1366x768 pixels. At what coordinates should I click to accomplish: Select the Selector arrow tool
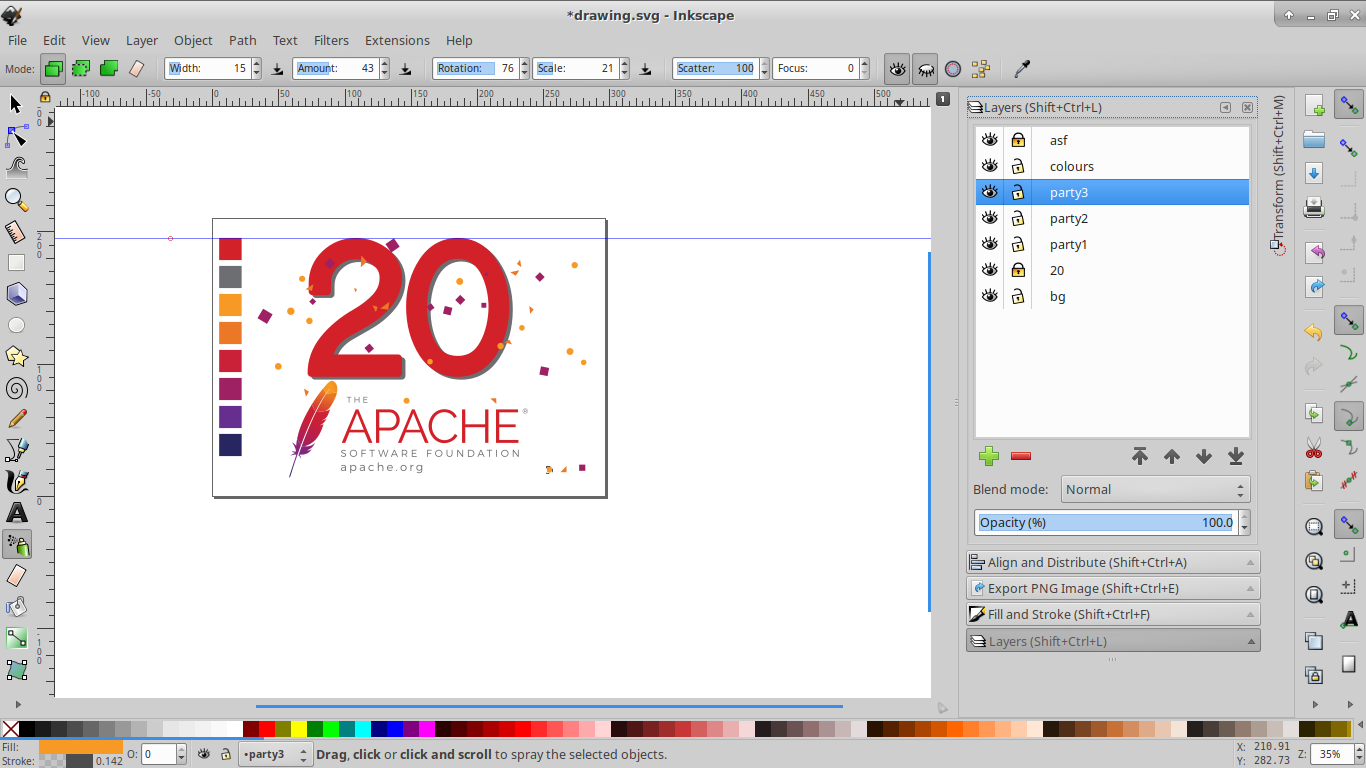[x=16, y=104]
